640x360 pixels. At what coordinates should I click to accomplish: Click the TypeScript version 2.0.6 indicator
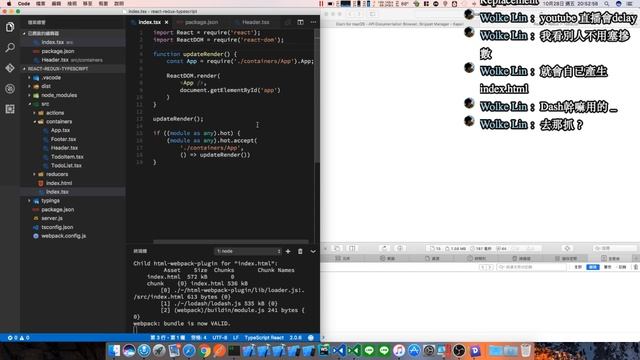(296, 338)
